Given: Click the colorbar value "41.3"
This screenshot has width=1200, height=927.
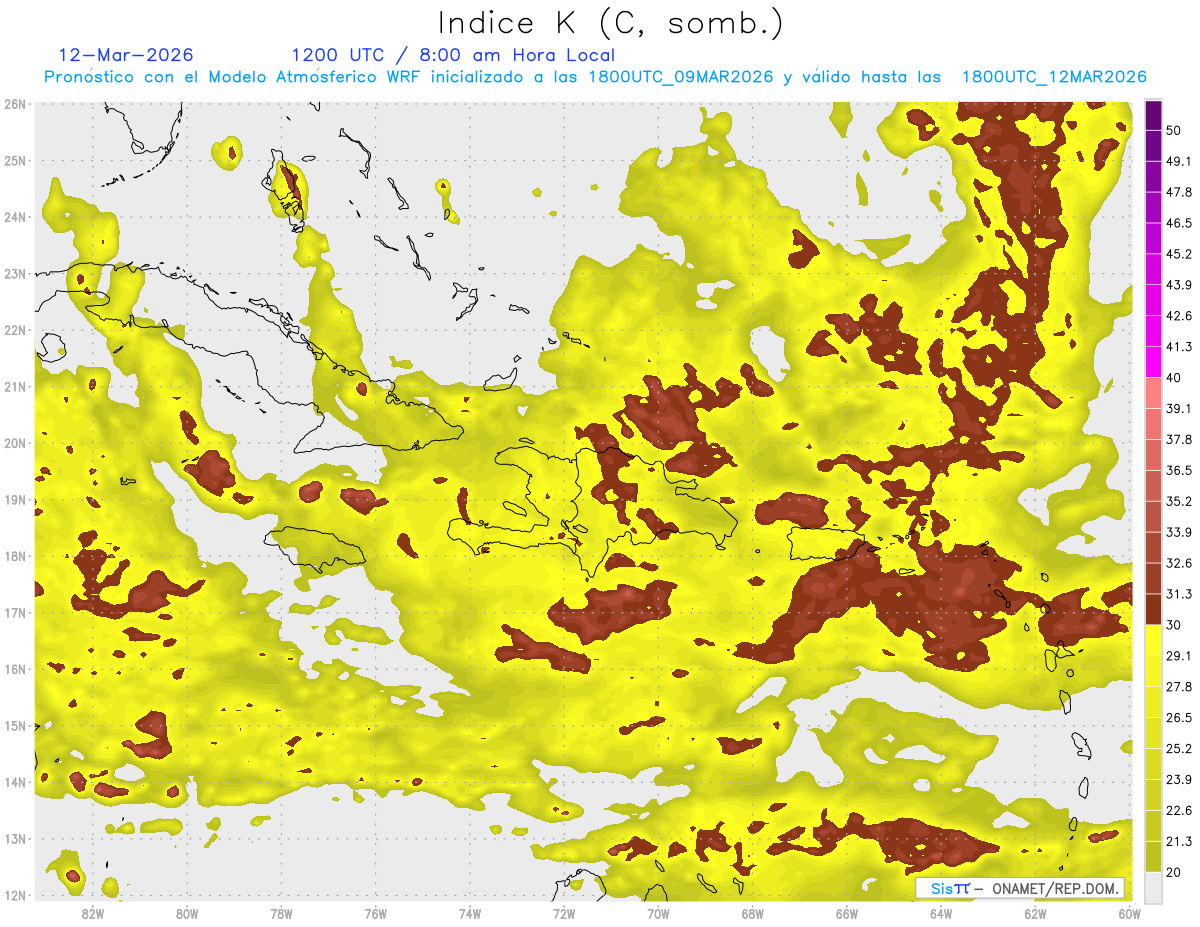Looking at the screenshot, I should [x=1179, y=347].
